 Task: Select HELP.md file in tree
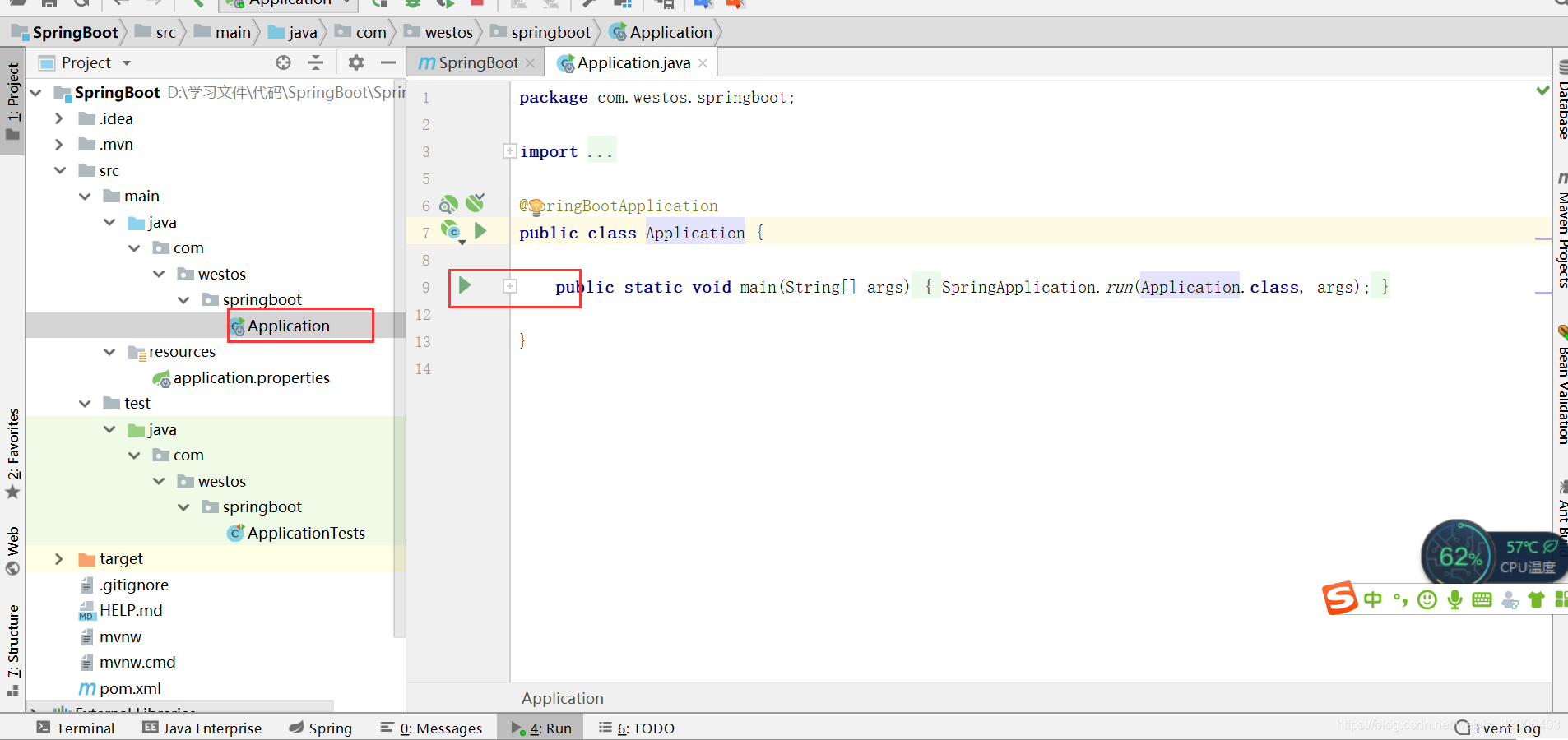pyautogui.click(x=121, y=610)
